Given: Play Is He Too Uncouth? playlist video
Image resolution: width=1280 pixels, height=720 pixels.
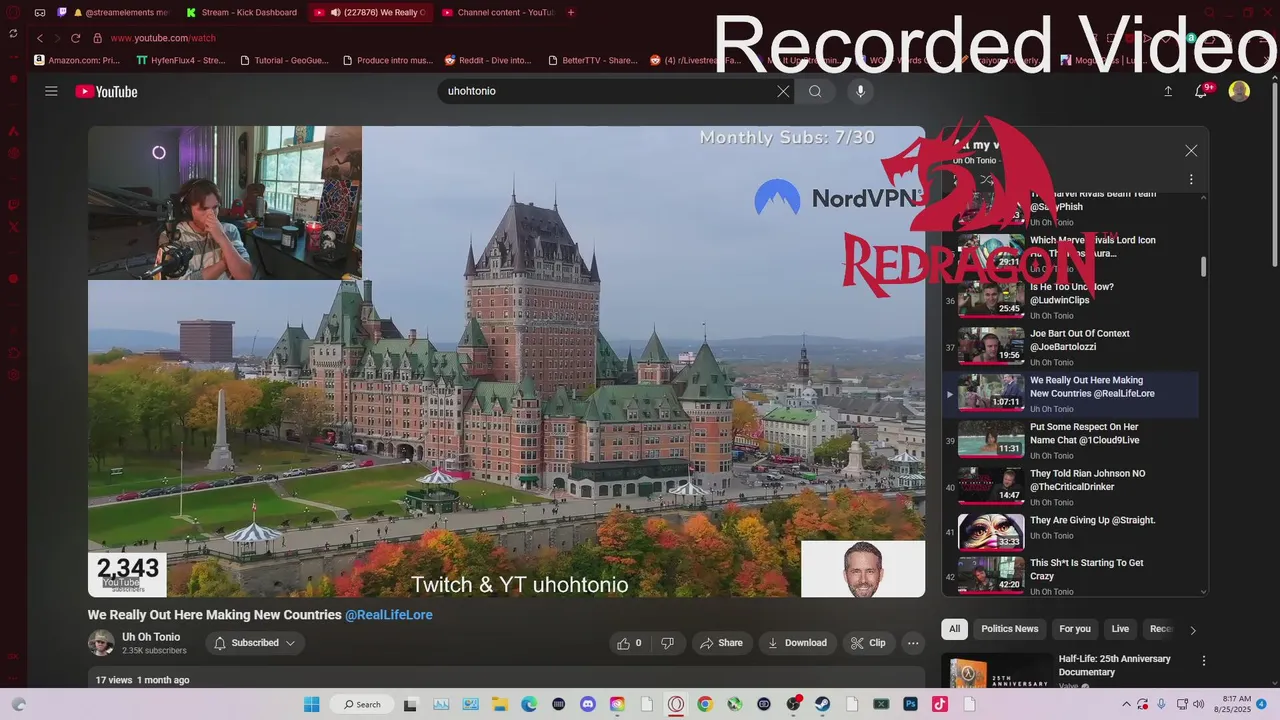Looking at the screenshot, I should pyautogui.click(x=1071, y=300).
